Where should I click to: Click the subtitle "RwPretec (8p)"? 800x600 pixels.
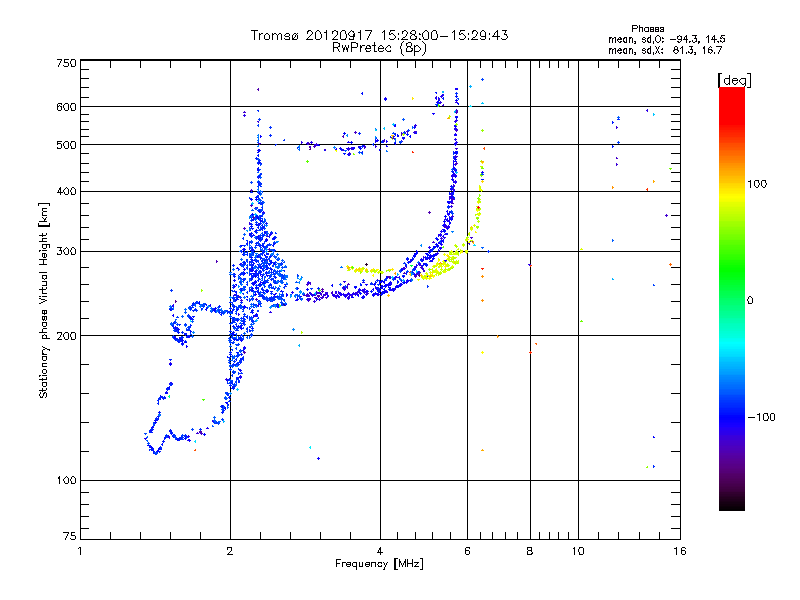[379, 48]
